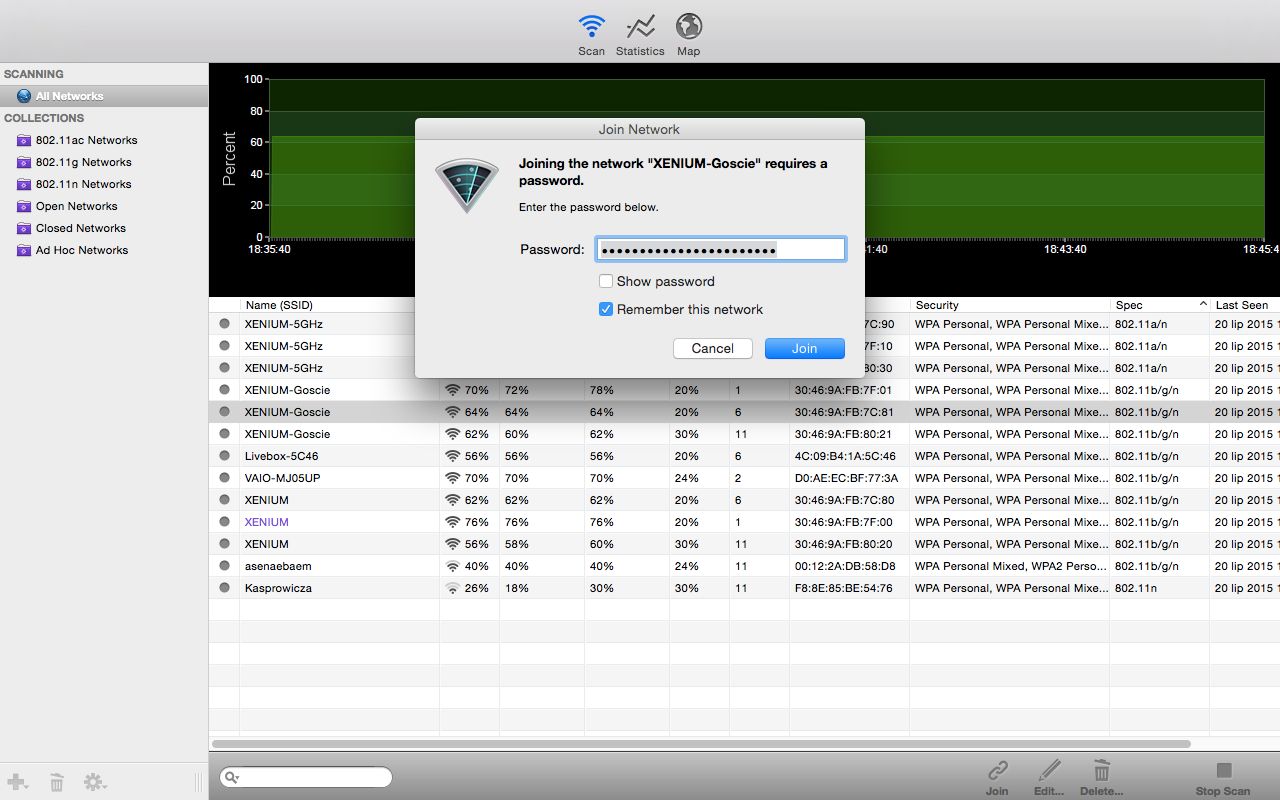The width and height of the screenshot is (1280, 800).
Task: Click signal icon in asenaebaem row
Action: (453, 566)
